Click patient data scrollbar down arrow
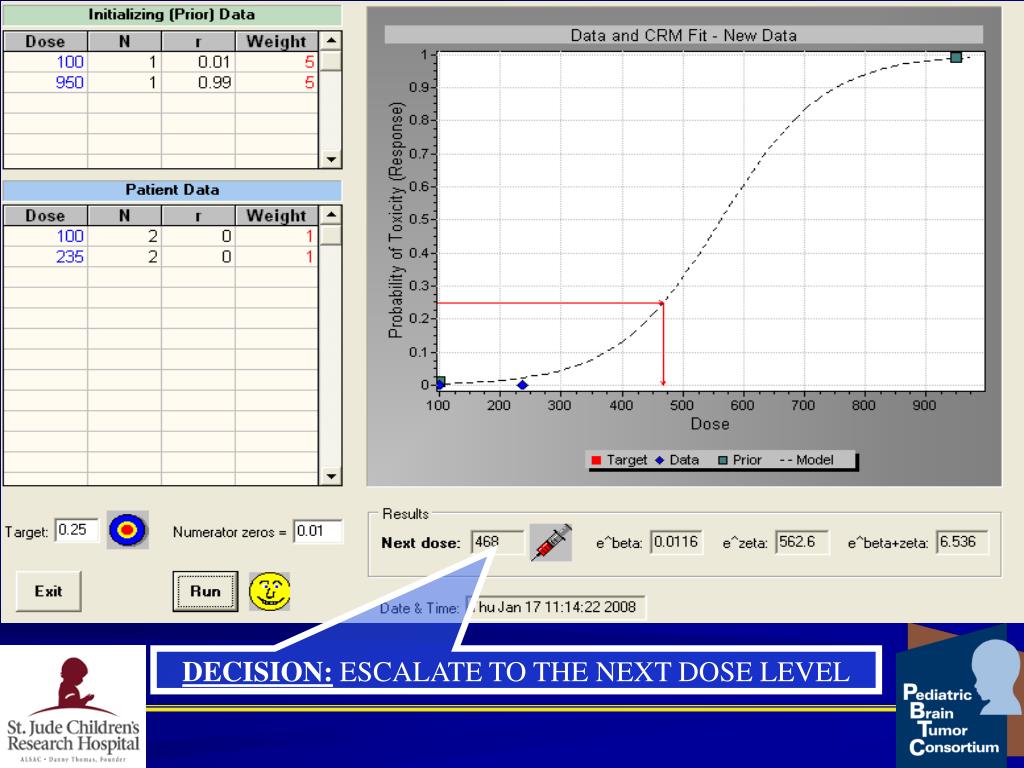Image resolution: width=1024 pixels, height=768 pixels. pos(331,476)
